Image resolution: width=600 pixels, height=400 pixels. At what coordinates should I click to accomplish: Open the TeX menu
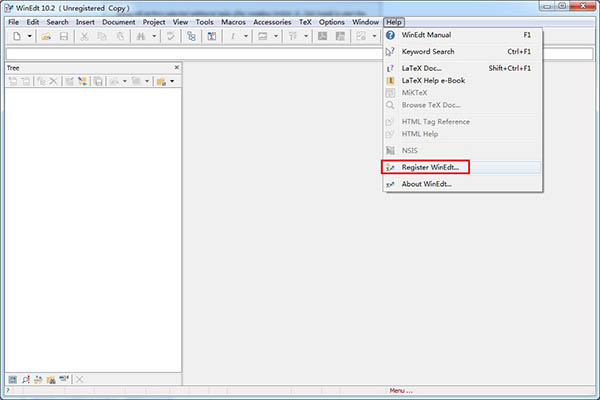click(x=305, y=22)
